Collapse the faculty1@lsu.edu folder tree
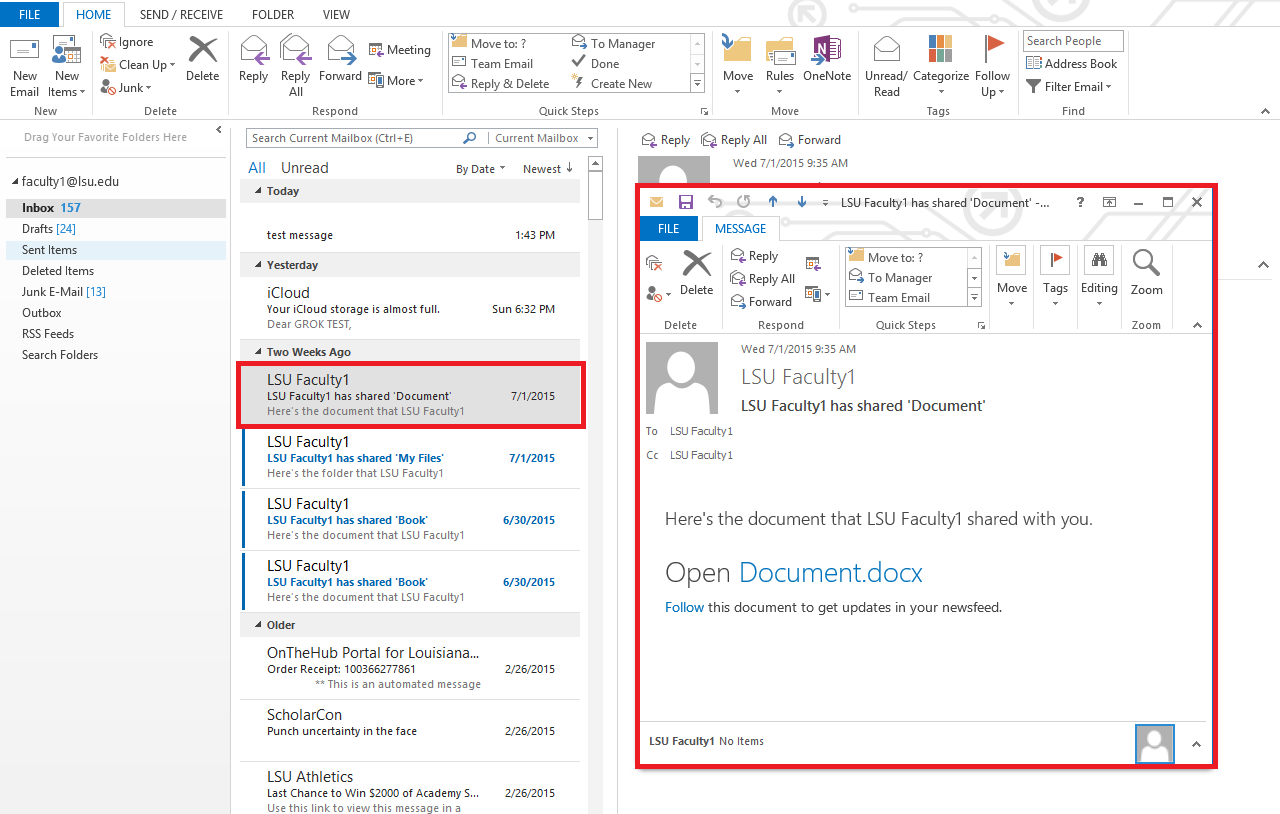 tap(15, 182)
